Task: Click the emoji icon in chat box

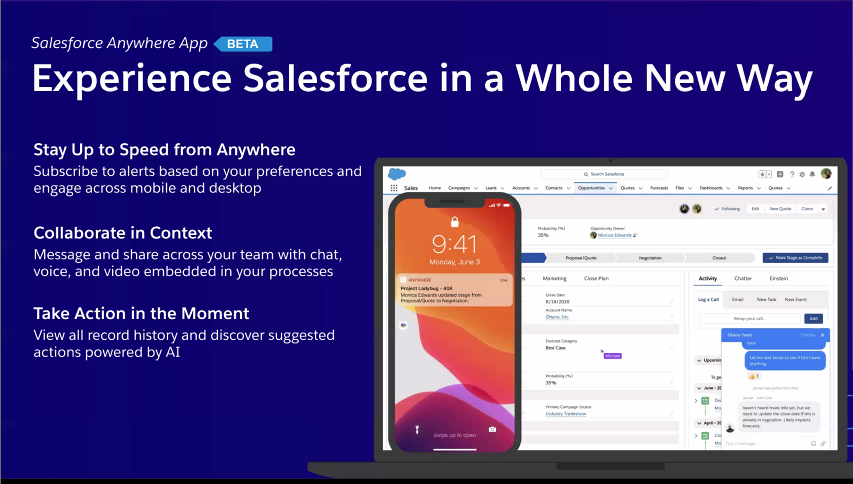Action: (813, 443)
